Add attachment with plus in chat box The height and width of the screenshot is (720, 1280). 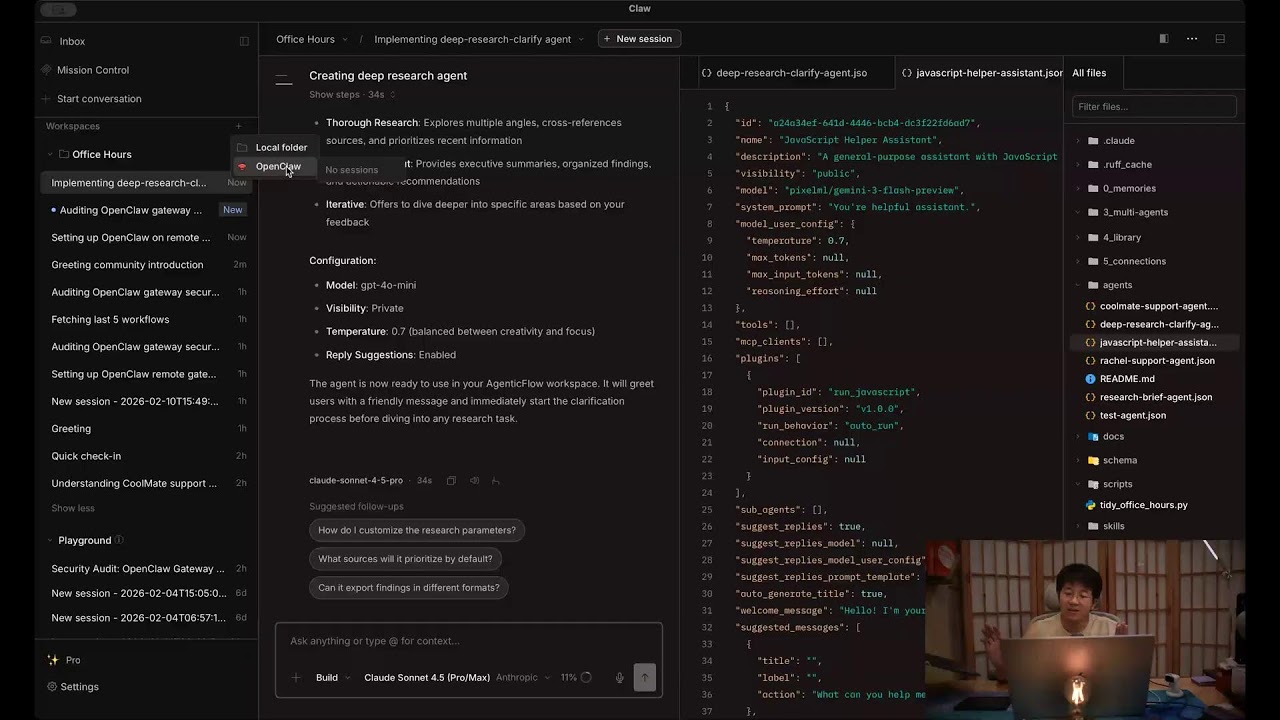click(x=296, y=677)
